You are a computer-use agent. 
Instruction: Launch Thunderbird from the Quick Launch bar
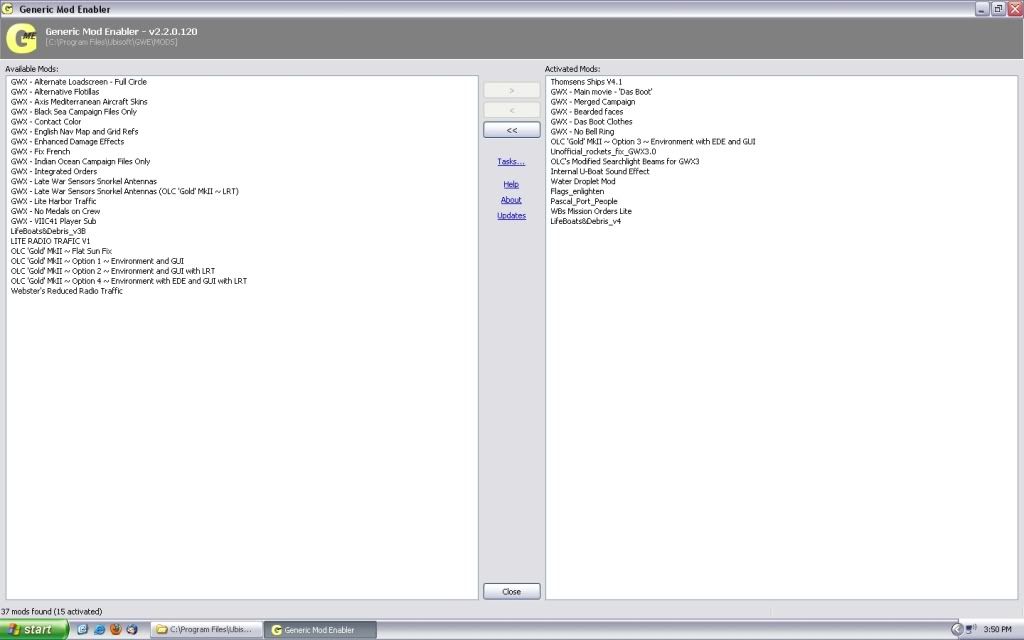pos(132,630)
